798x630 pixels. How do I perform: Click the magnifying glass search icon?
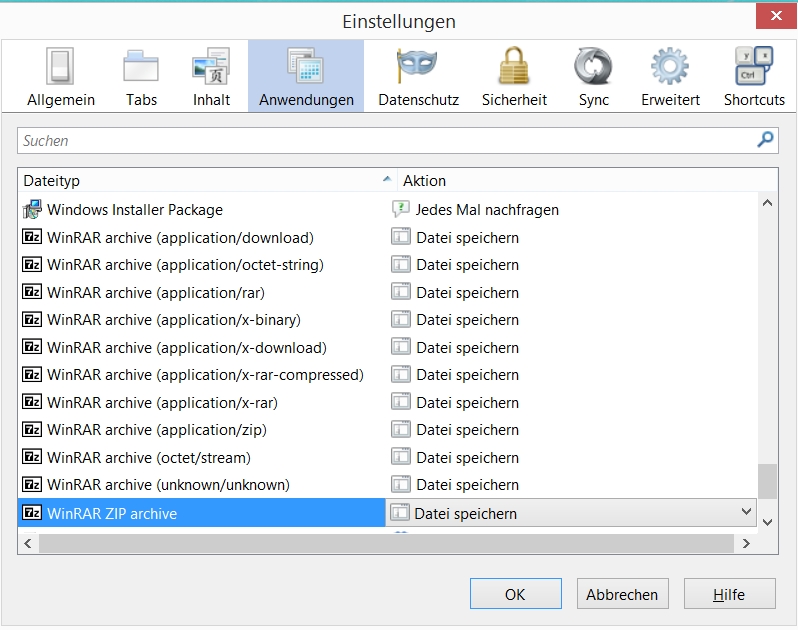pos(765,139)
